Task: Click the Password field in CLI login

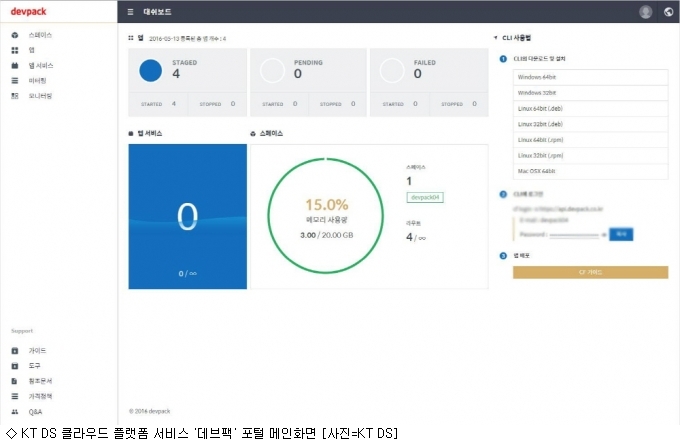Action: pos(574,235)
